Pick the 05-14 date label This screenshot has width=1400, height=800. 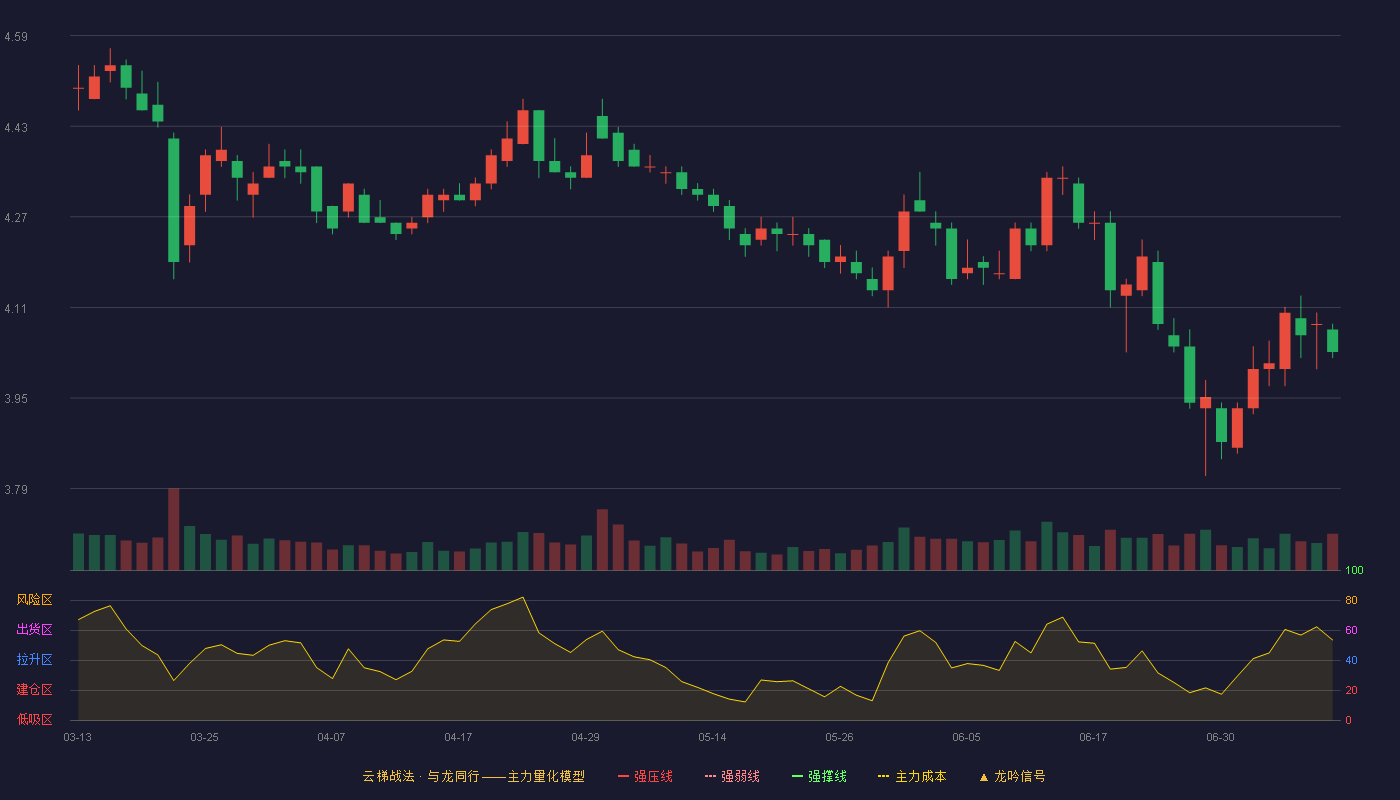[x=713, y=737]
